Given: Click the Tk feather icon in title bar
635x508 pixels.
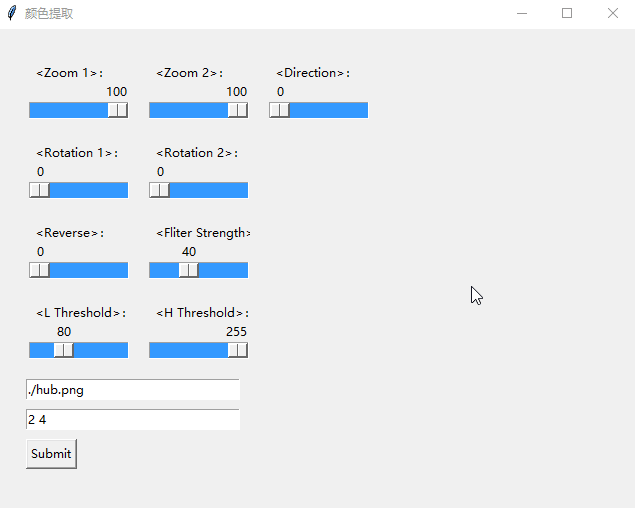Looking at the screenshot, I should (12, 14).
